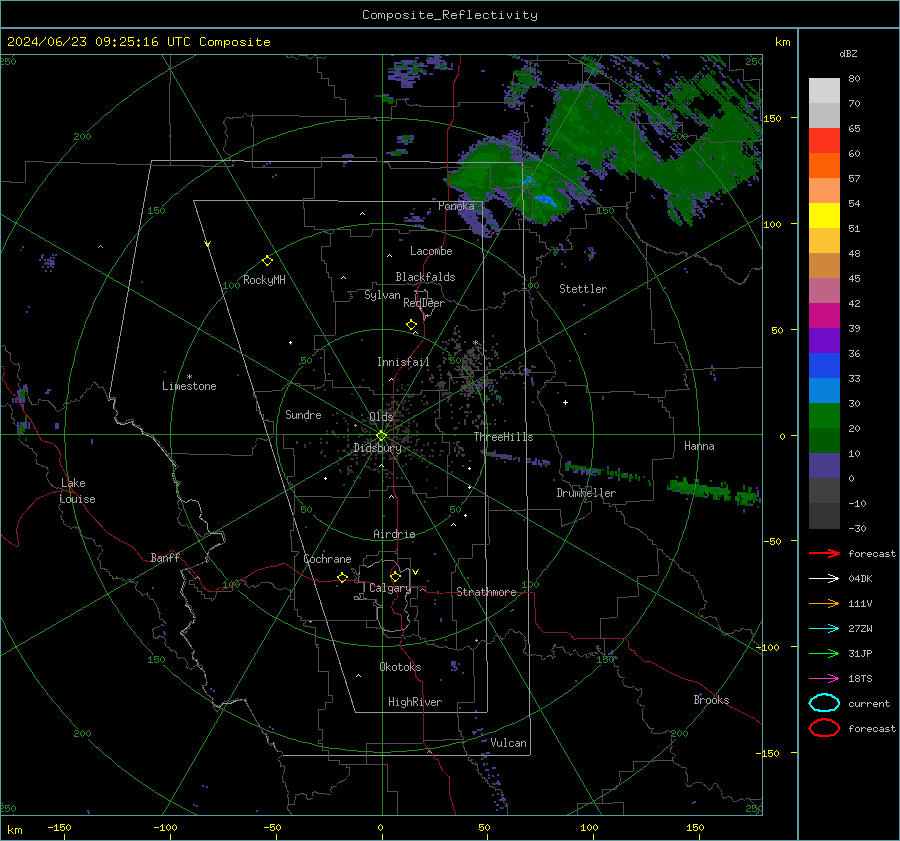Click the cyan 27ZW arrow icon
900x841 pixels.
click(x=824, y=629)
